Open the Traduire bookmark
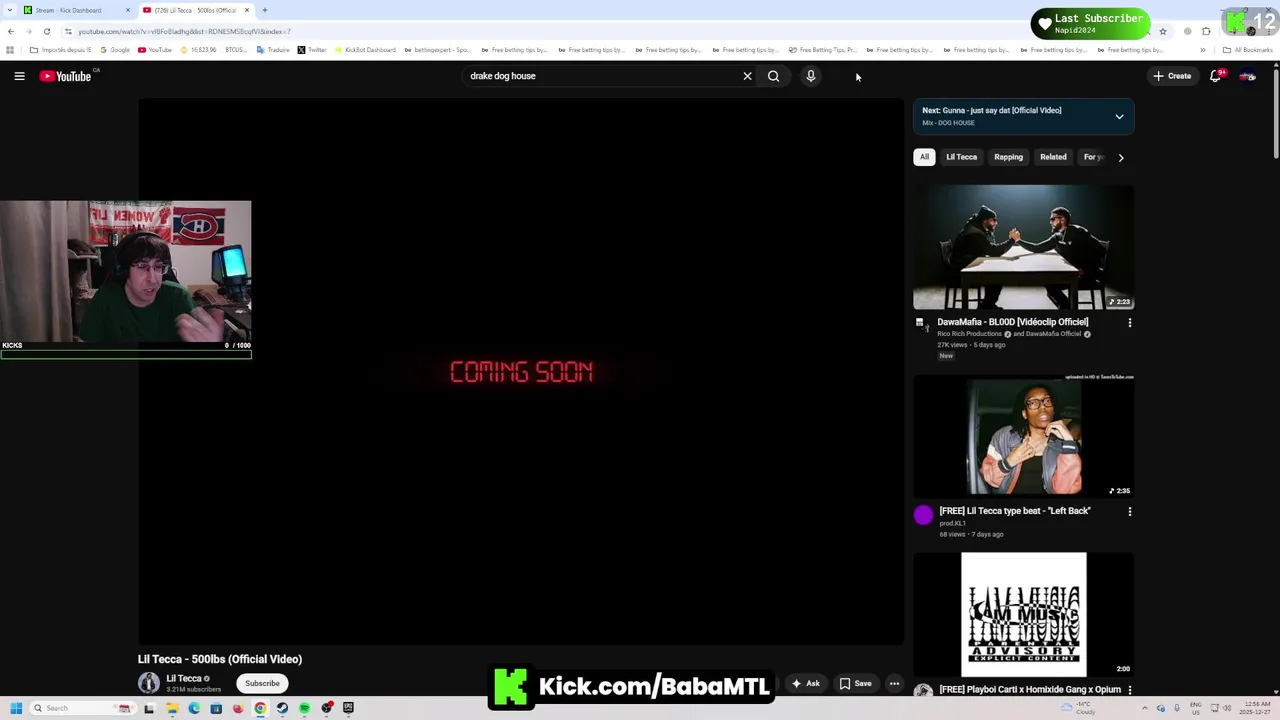The image size is (1280, 720). coord(273,50)
